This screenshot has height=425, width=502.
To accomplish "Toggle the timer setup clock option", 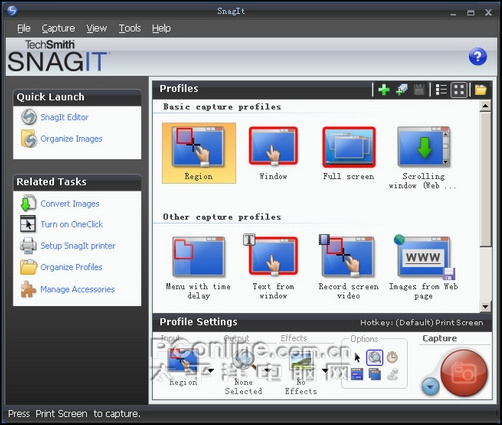I will [x=392, y=357].
